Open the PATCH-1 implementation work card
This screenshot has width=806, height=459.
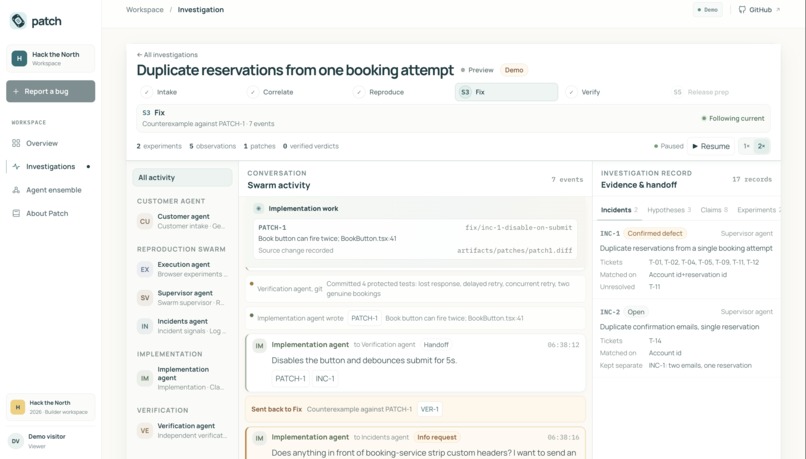(415, 239)
